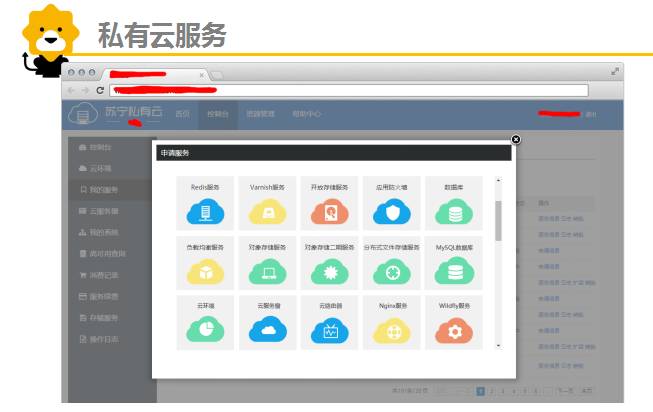Select the 分布式文件存储服务 icon

point(391,271)
